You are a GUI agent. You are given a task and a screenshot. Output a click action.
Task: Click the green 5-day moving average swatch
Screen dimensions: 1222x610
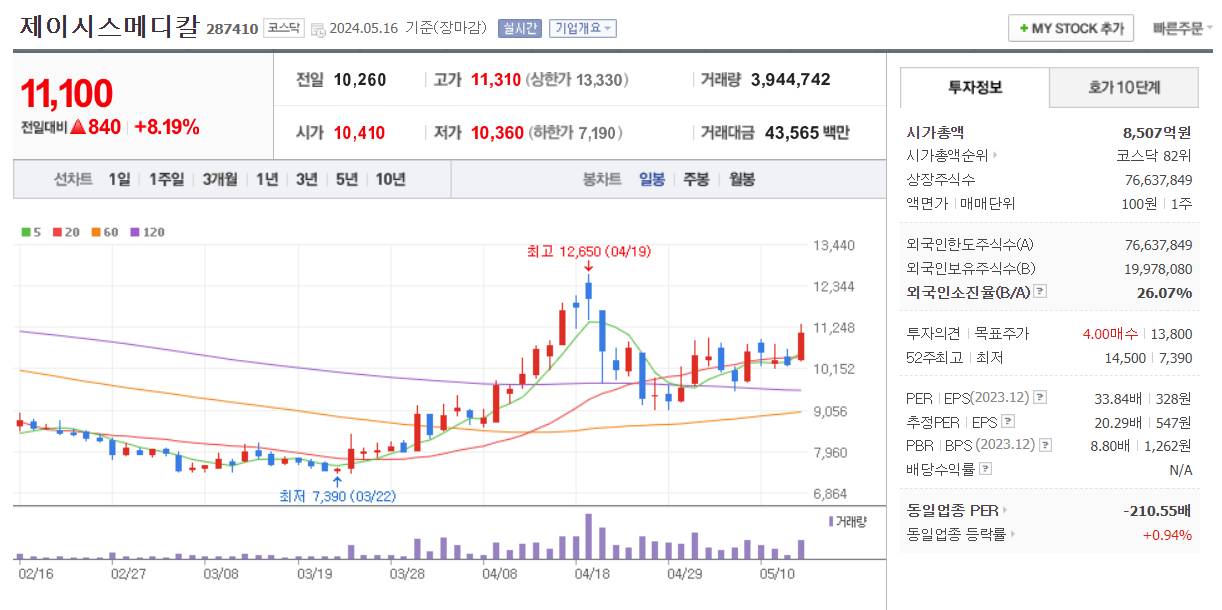coord(25,231)
